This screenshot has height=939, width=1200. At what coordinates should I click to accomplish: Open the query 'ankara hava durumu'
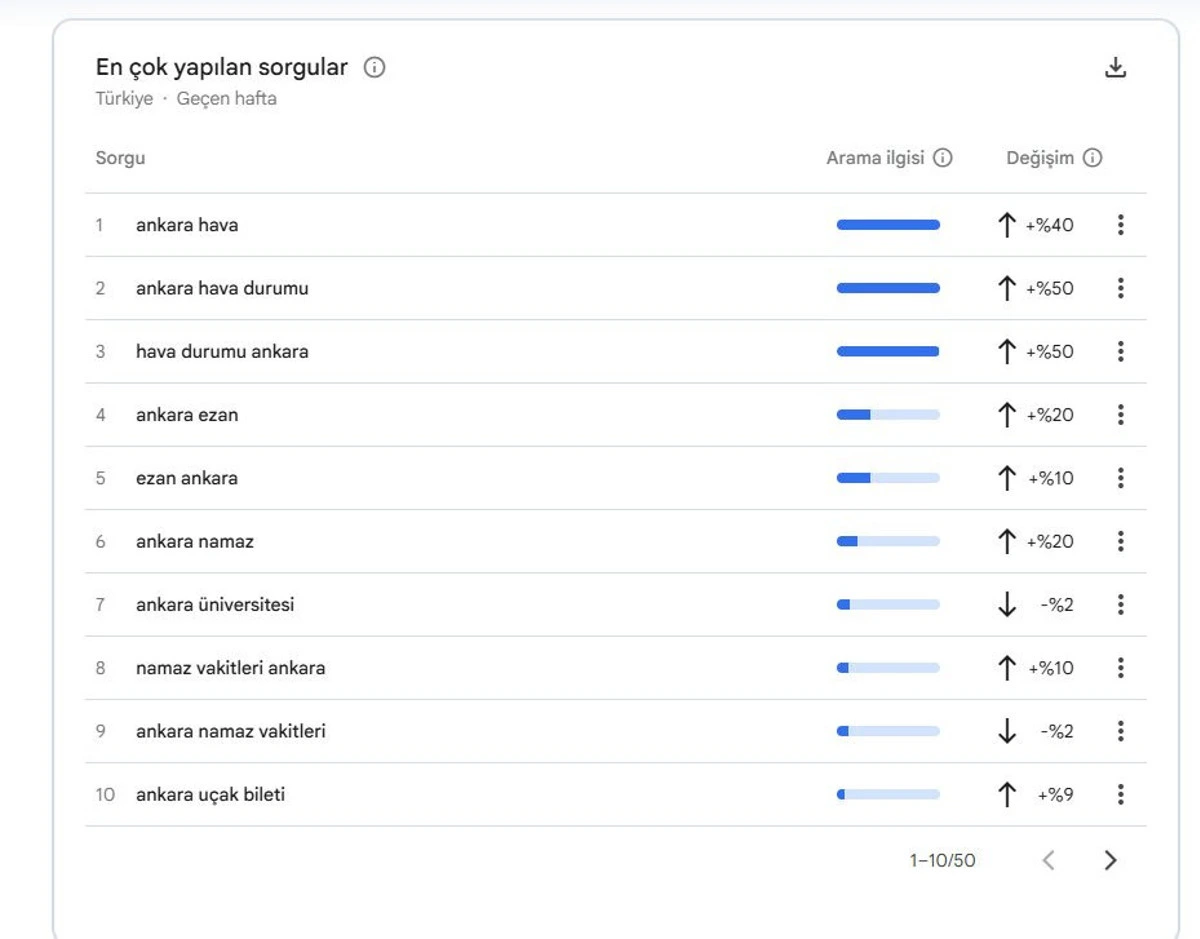[222, 288]
